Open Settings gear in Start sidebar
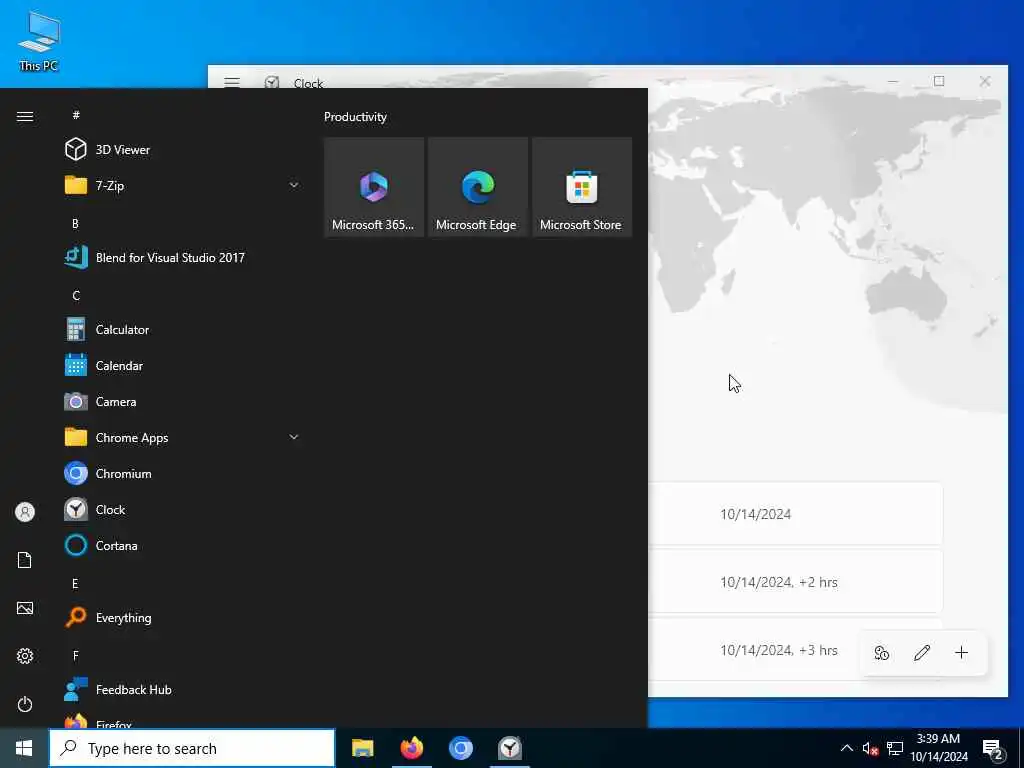Image resolution: width=1024 pixels, height=768 pixels. pyautogui.click(x=25, y=656)
